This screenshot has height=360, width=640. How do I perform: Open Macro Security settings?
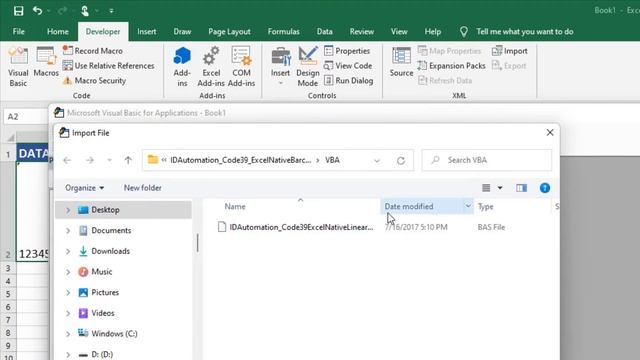tap(95, 80)
